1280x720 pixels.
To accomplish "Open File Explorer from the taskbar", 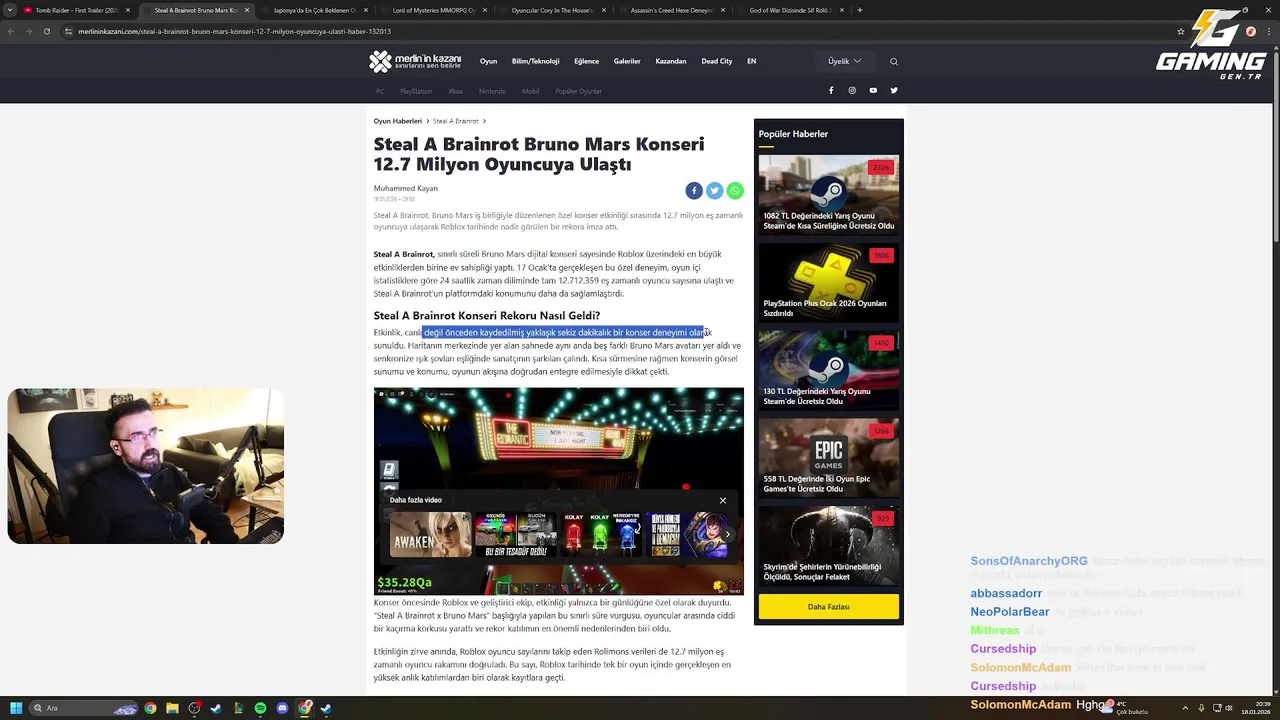I will 172,708.
